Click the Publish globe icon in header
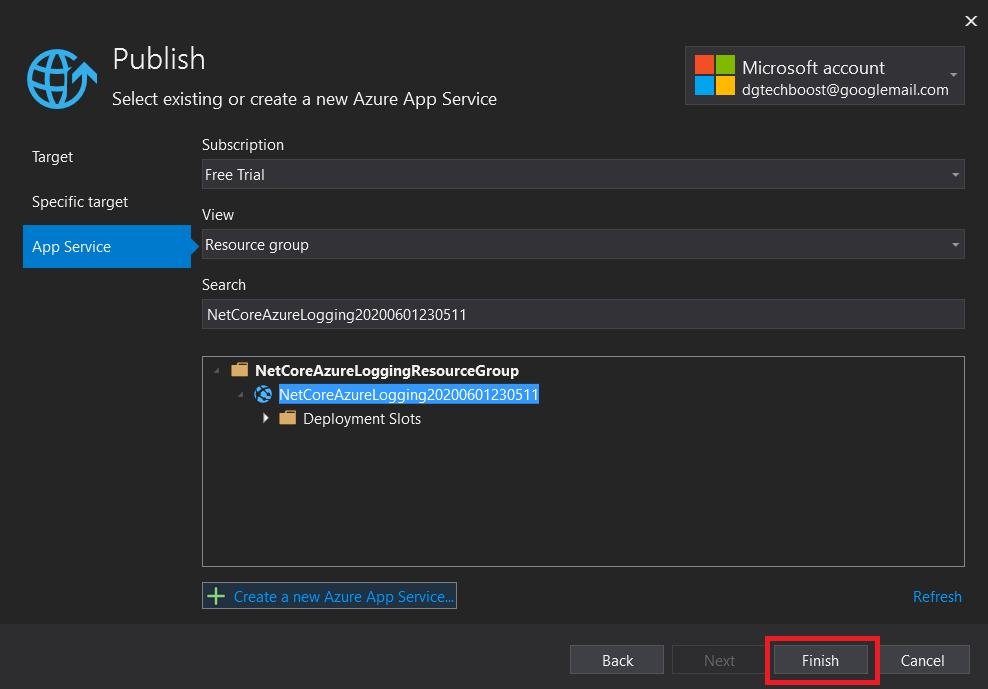 62,78
